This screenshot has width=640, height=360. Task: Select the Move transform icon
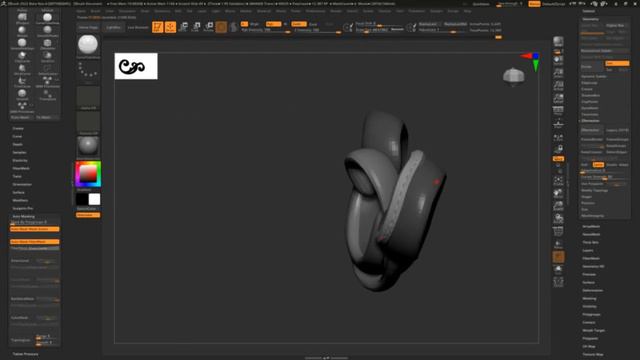(183, 27)
